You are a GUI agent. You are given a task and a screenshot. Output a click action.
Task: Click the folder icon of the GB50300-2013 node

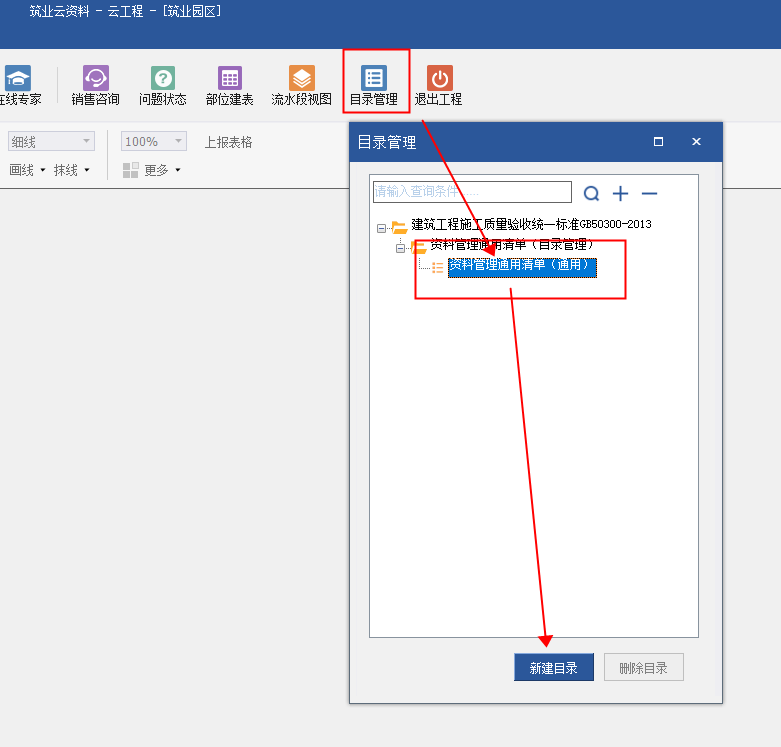pyautogui.click(x=399, y=228)
